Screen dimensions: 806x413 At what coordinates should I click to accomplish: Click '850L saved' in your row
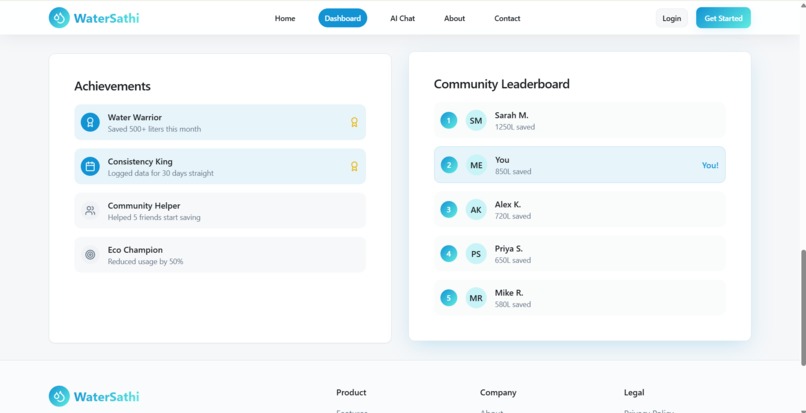(x=513, y=171)
